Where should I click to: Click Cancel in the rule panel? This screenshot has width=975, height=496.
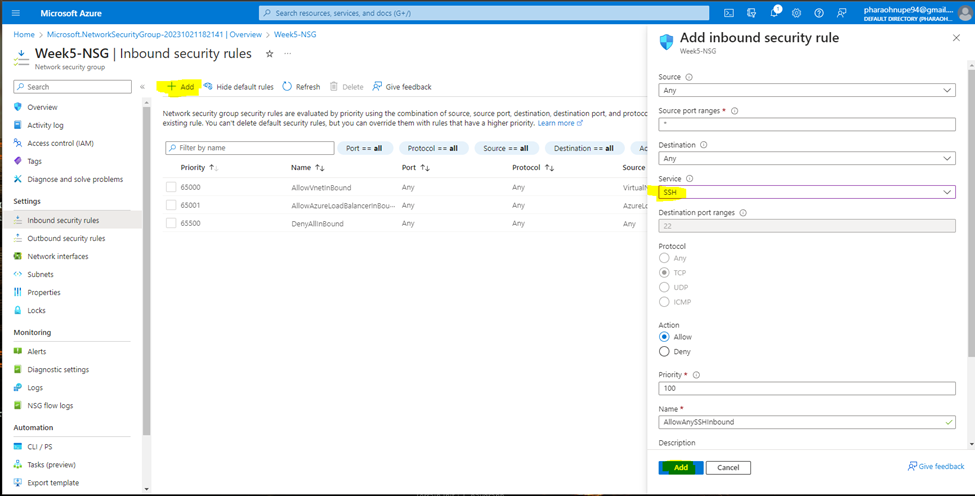coord(729,468)
